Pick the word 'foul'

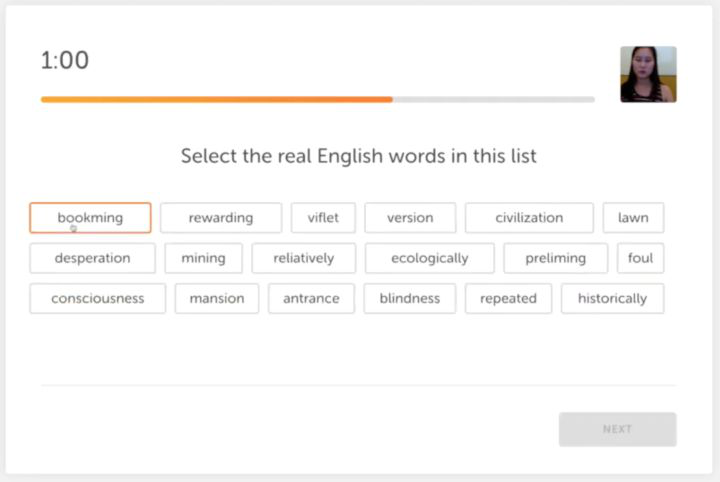(641, 258)
